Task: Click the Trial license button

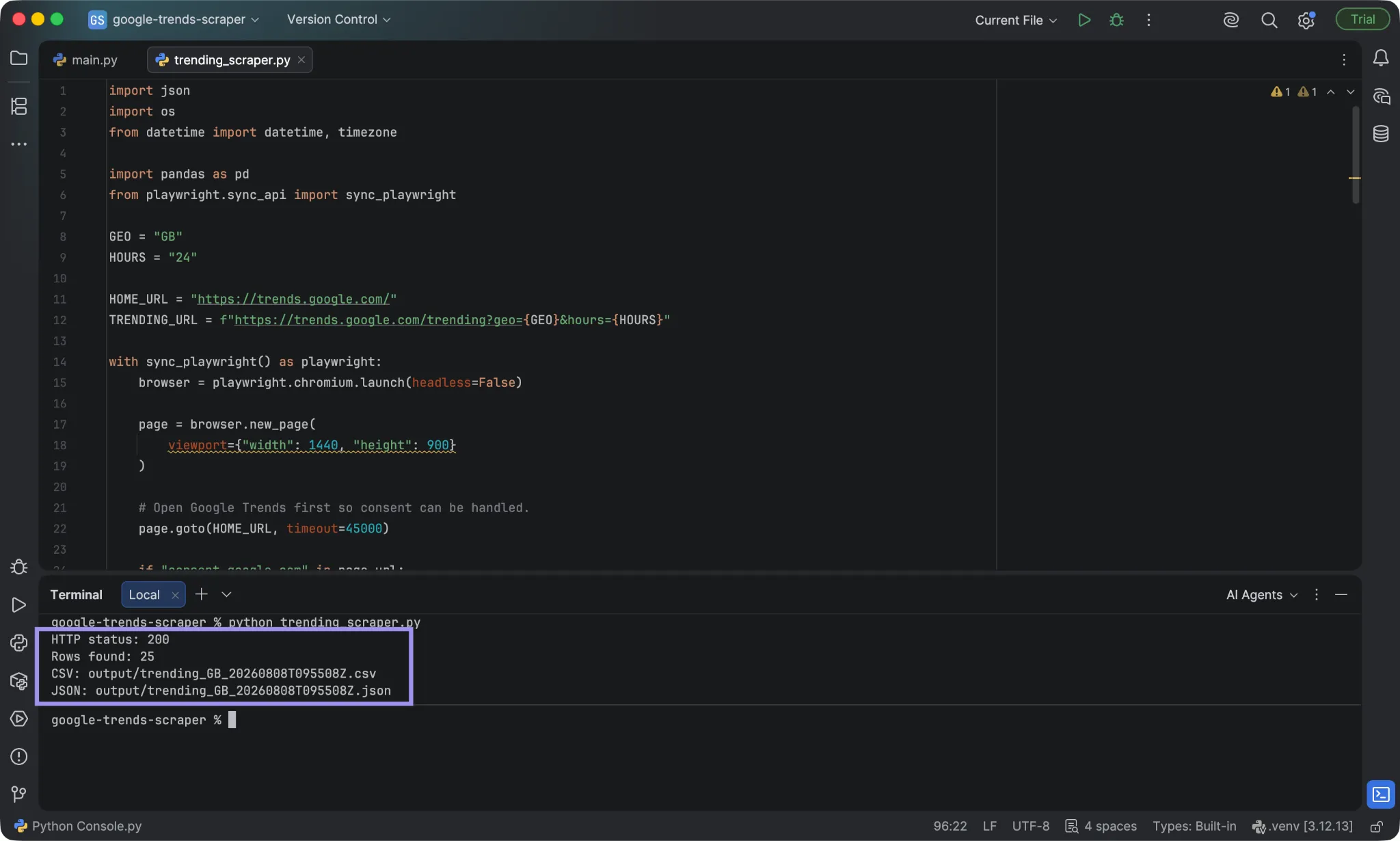Action: [1362, 20]
